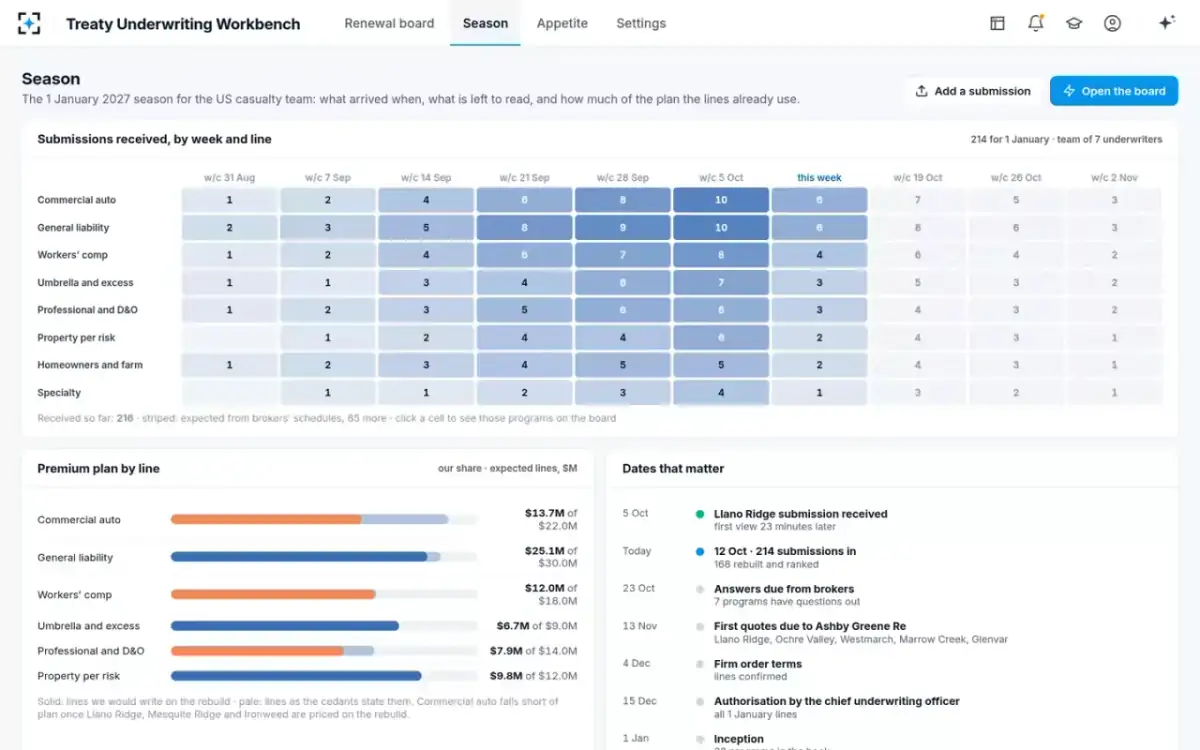The width and height of the screenshot is (1200, 750).
Task: Click Commercial auto cell for w/c 19 Oct
Action: pyautogui.click(x=917, y=200)
